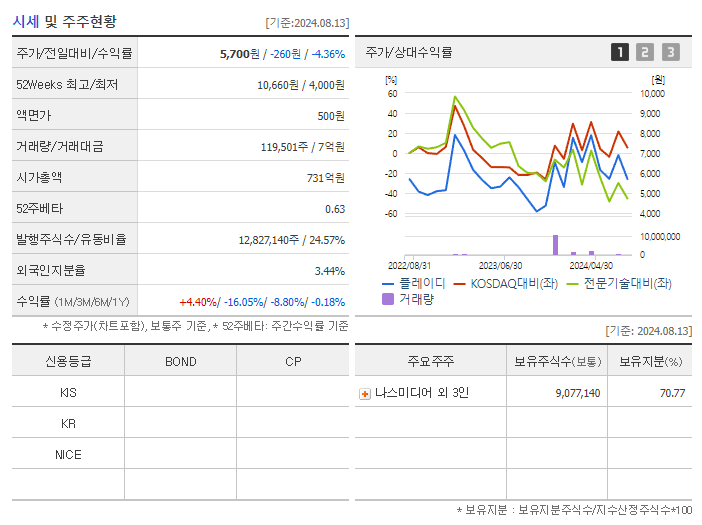Click the +4.40% one-month return
The height and width of the screenshot is (525, 702).
pyautogui.click(x=198, y=302)
